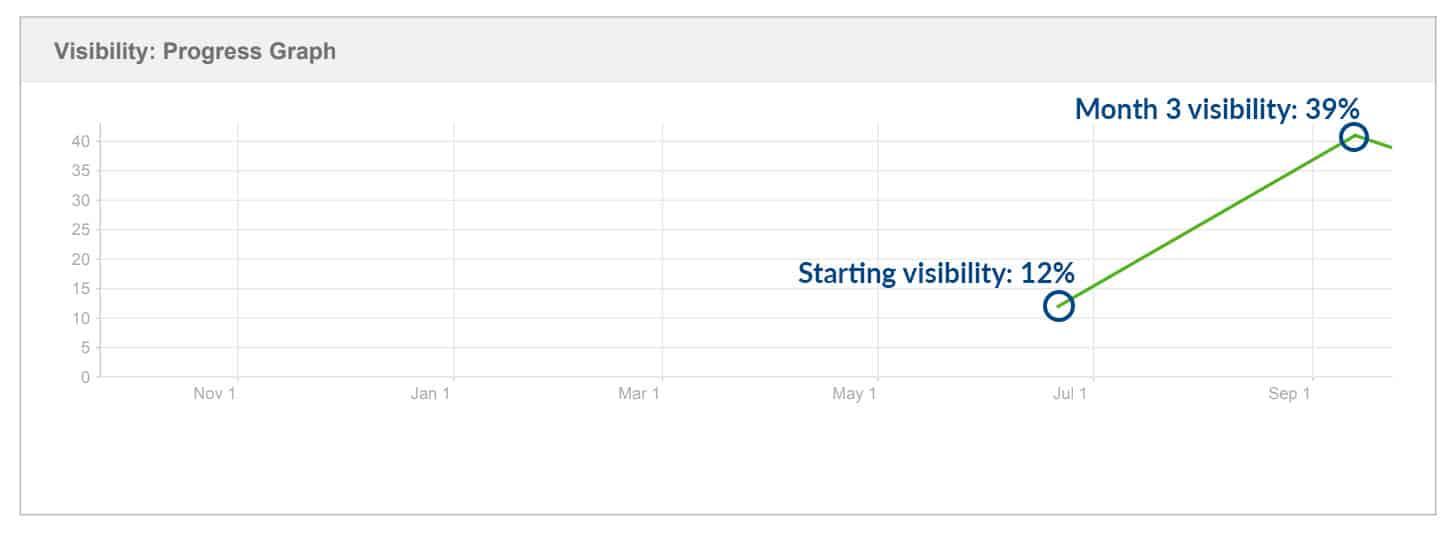
Task: Click the Starting visibility circle marker
Action: pyautogui.click(x=1058, y=305)
